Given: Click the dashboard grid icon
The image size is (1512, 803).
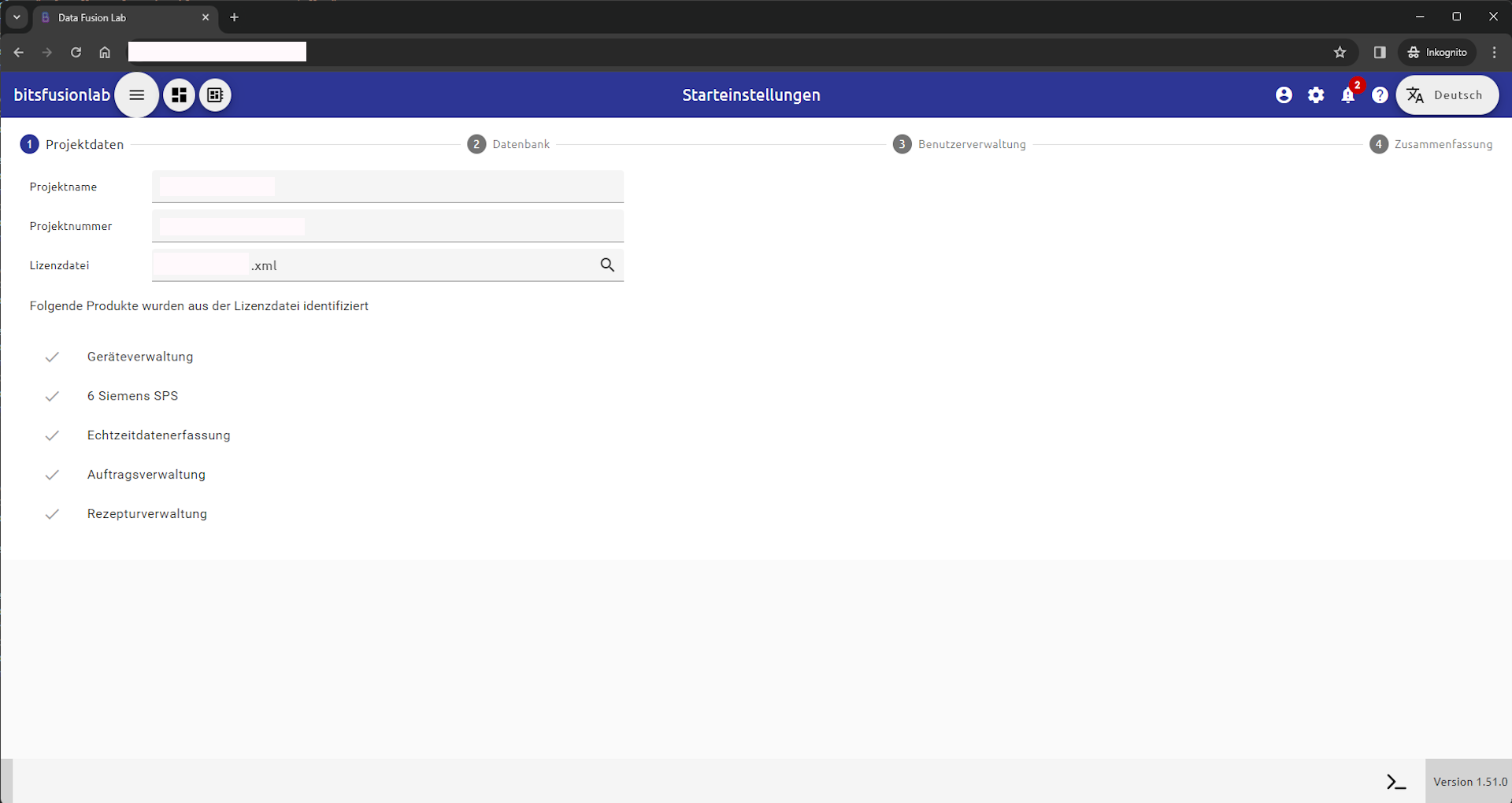Looking at the screenshot, I should pyautogui.click(x=180, y=95).
